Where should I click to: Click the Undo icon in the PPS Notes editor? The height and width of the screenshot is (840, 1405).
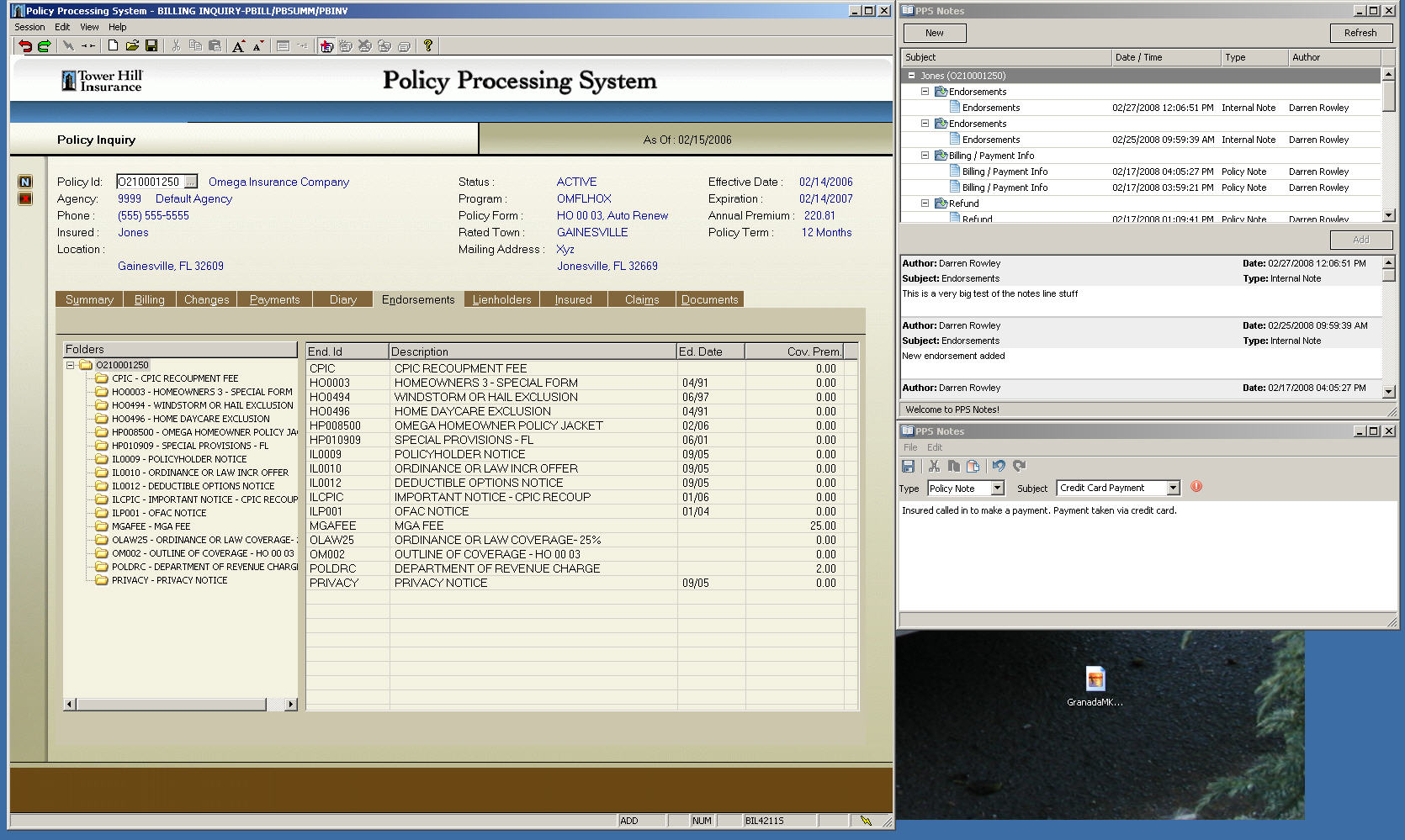point(999,466)
